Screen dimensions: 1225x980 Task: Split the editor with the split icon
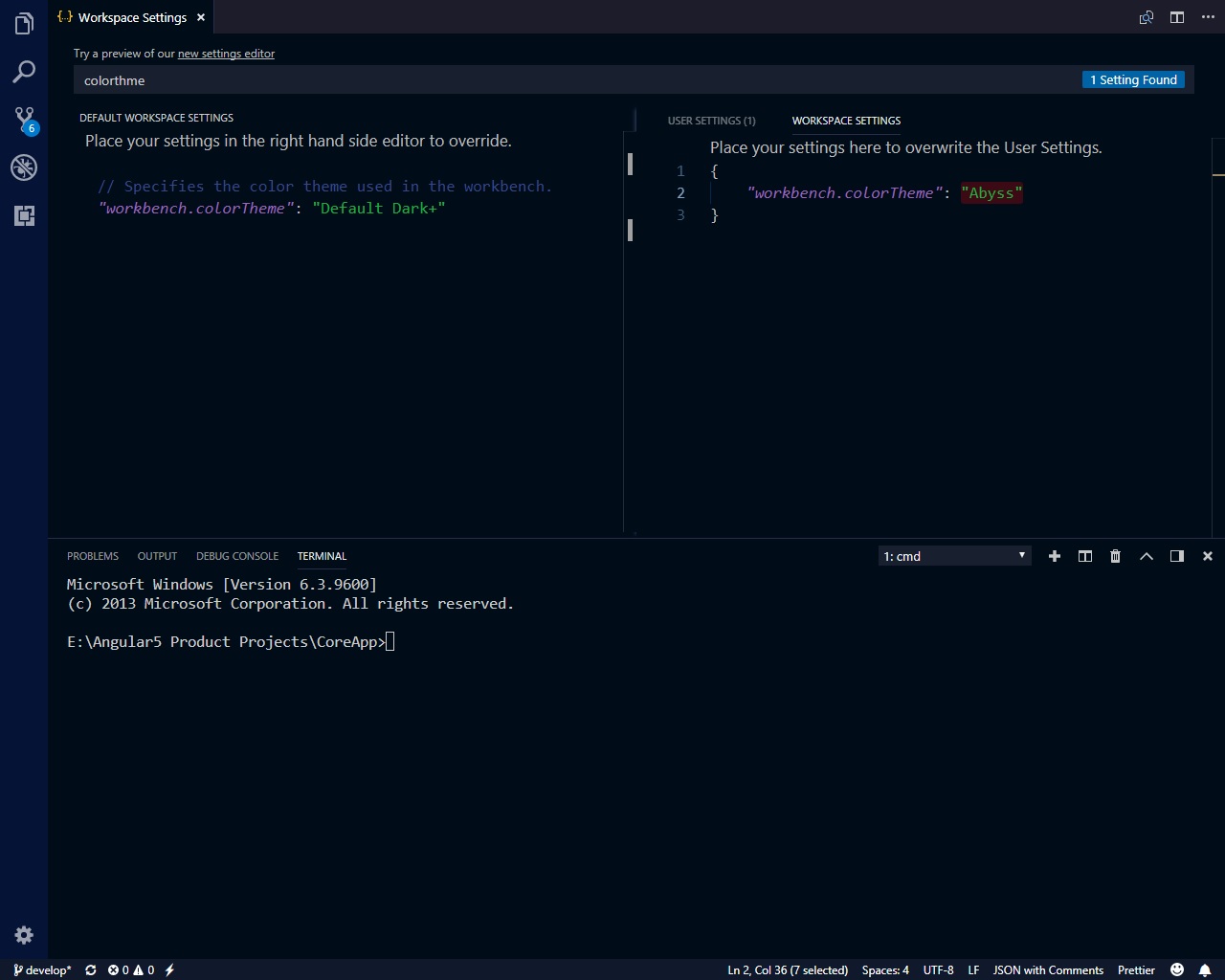[1177, 17]
